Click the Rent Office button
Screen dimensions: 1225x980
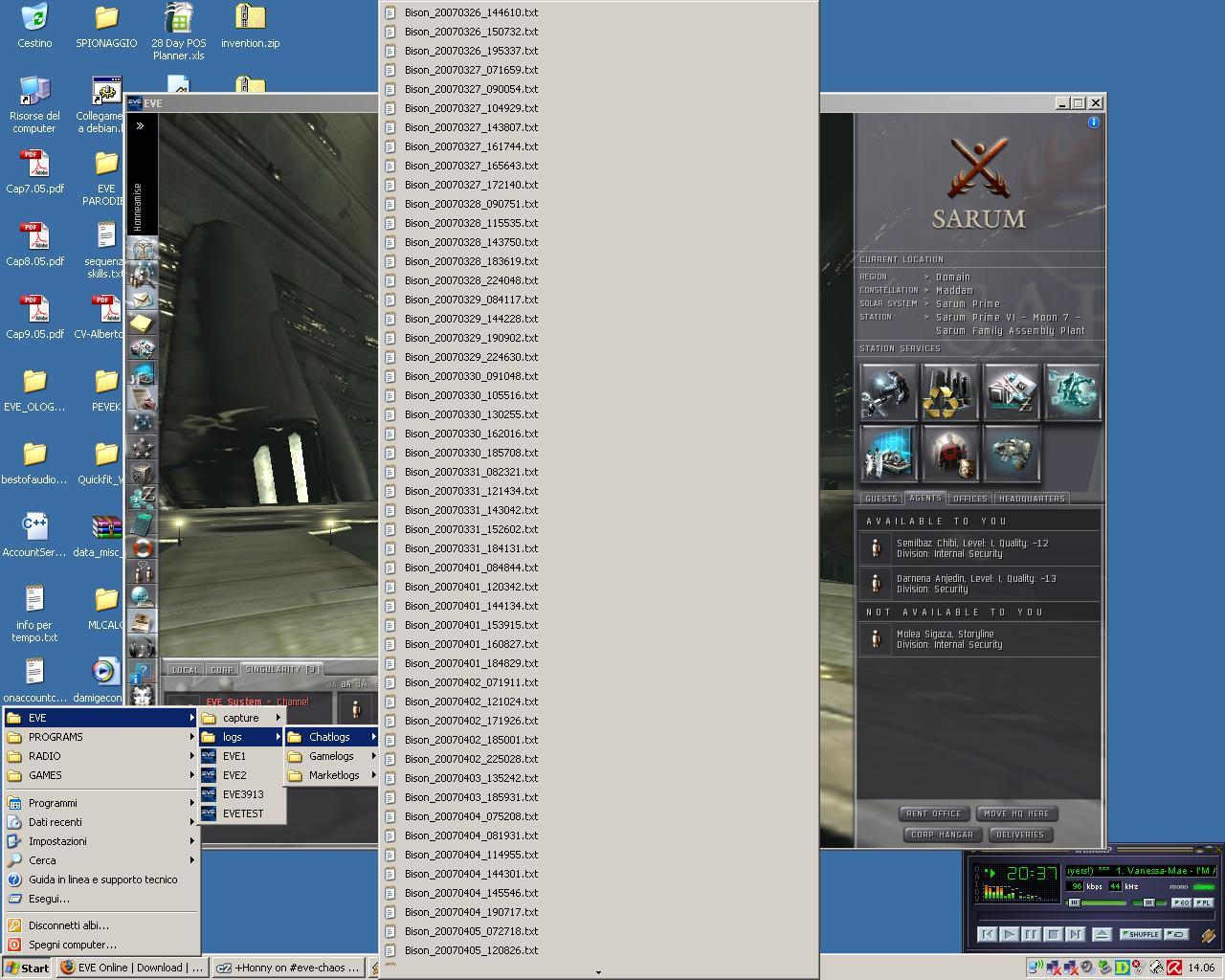tap(933, 813)
